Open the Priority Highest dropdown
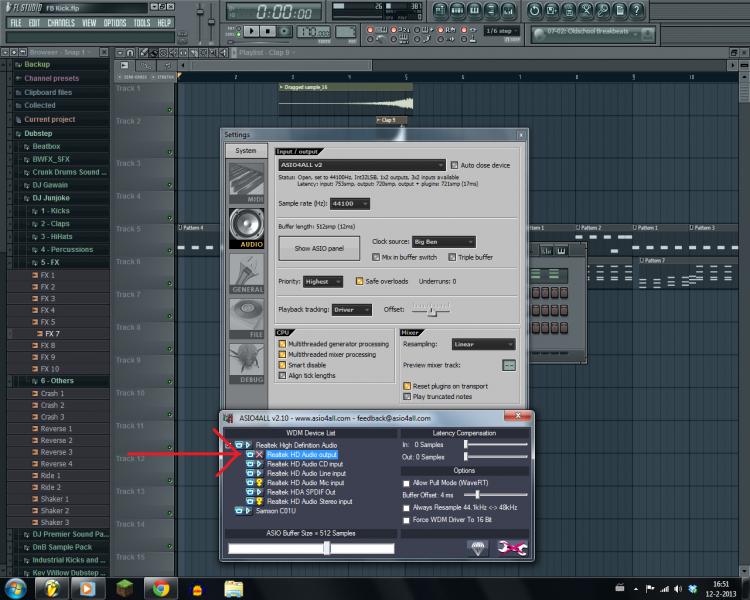Viewport: 750px width, 600px height. point(323,282)
